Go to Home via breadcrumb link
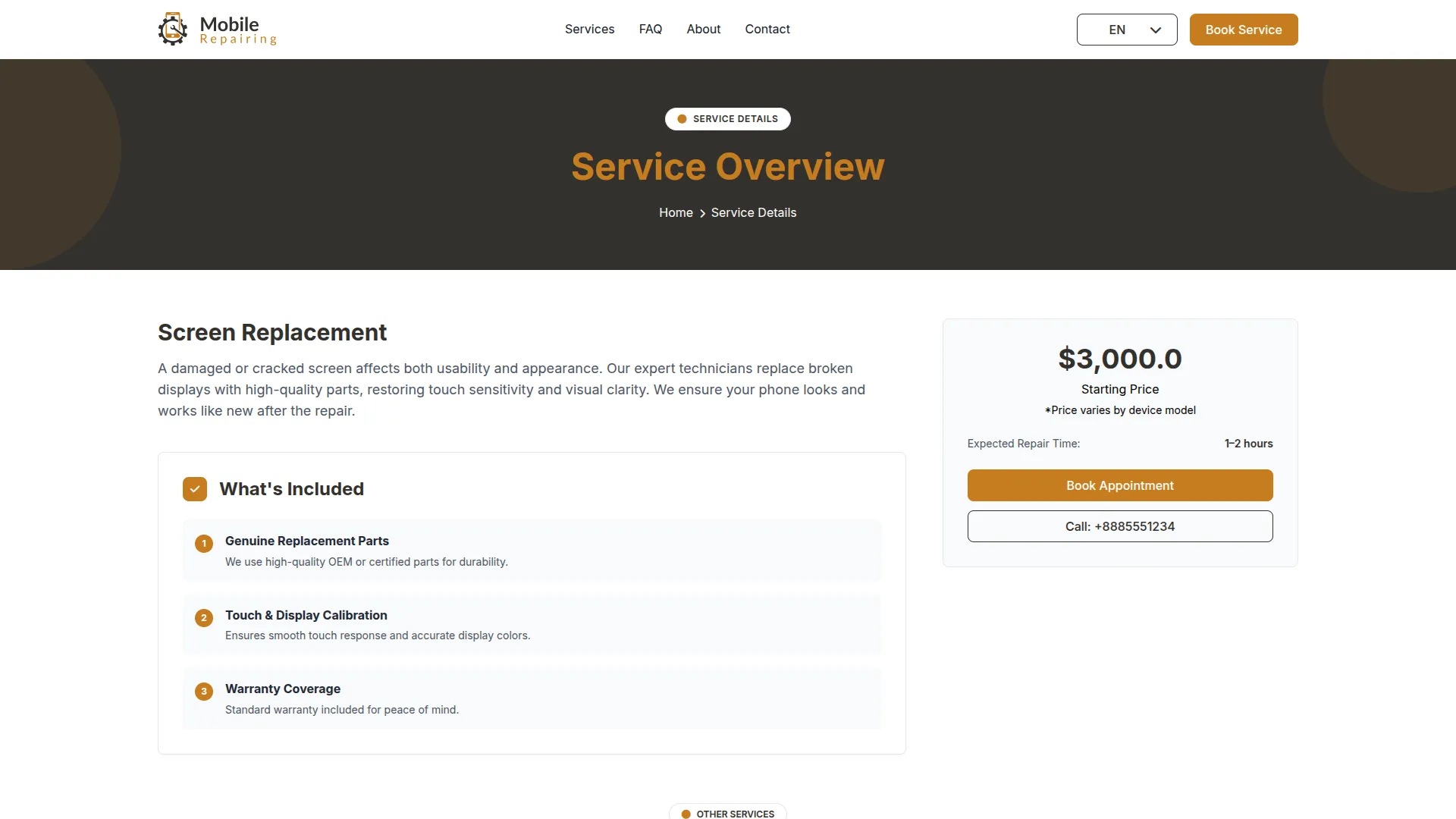Screen dimensions: 1456x819 click(675, 213)
